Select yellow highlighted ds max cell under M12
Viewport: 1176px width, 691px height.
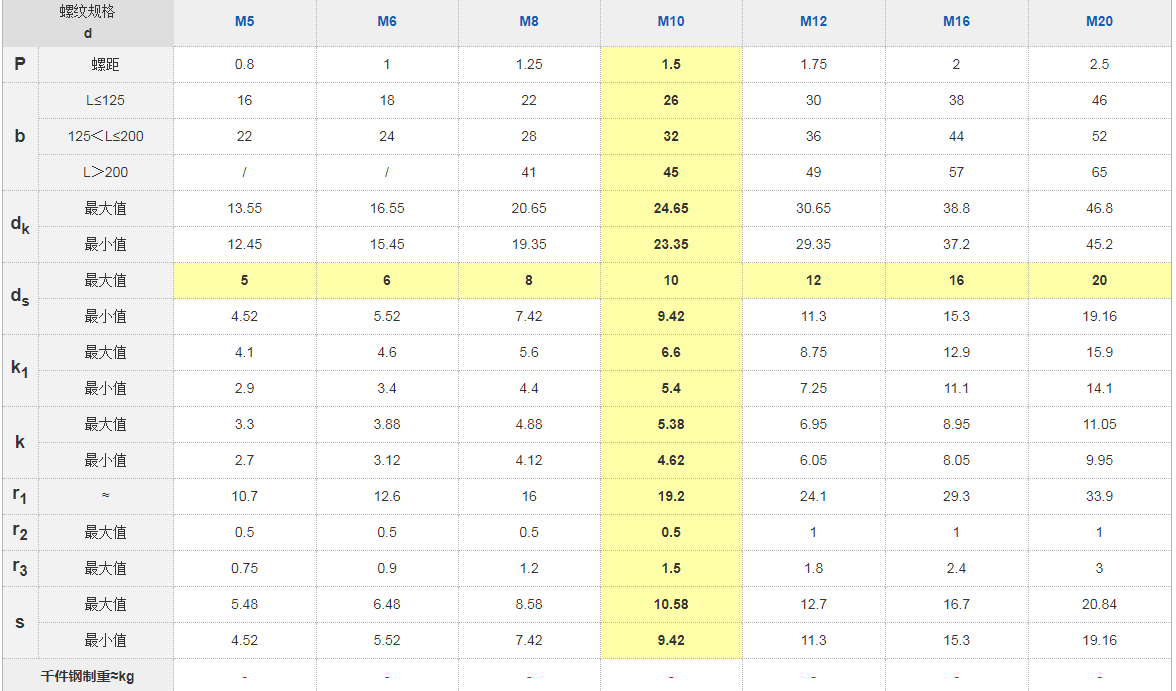point(813,280)
